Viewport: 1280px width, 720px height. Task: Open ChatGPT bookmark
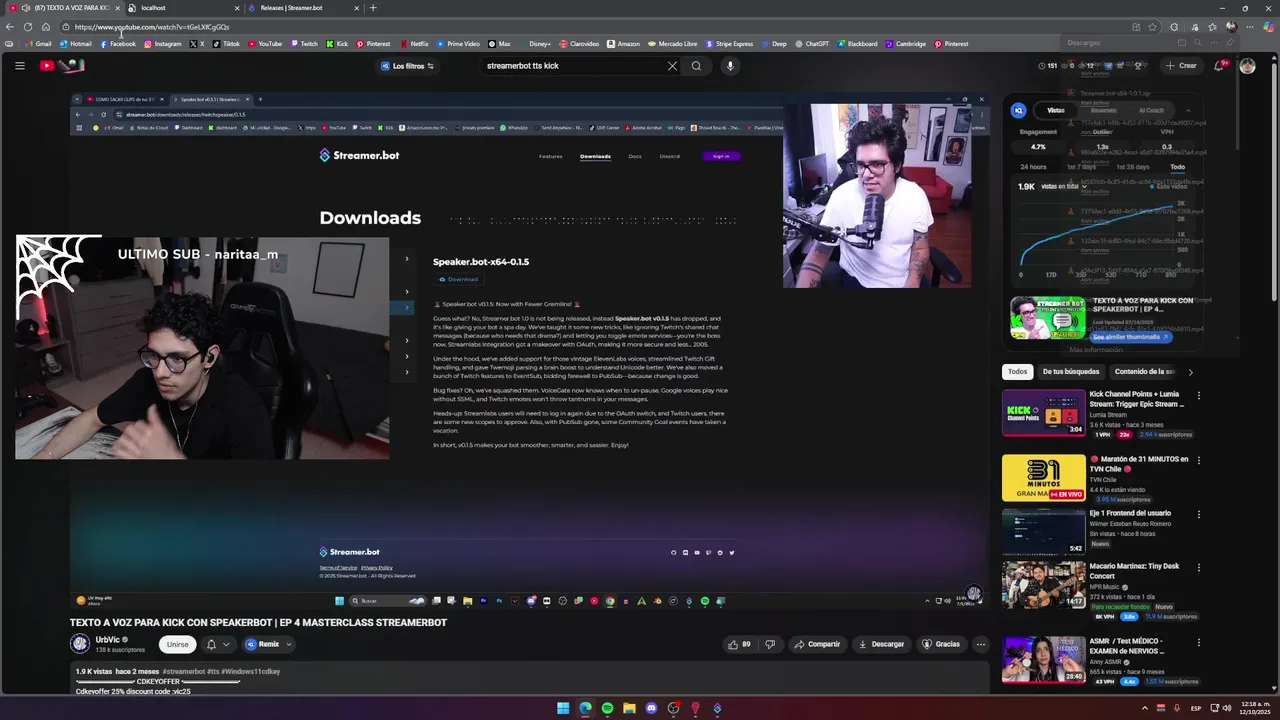click(x=812, y=44)
